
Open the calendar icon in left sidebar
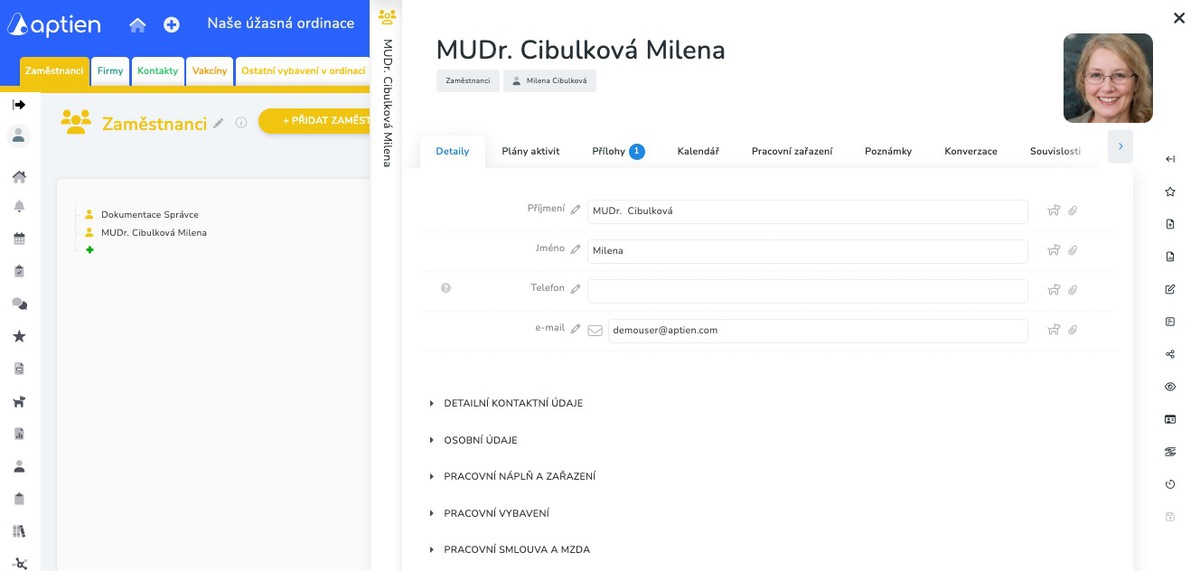tap(19, 239)
